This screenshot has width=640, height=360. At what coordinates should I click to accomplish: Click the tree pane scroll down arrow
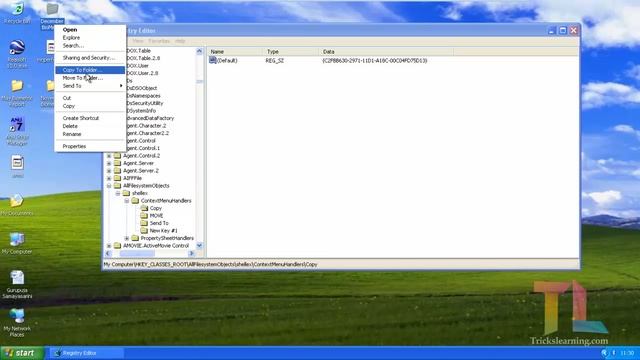pos(199,246)
